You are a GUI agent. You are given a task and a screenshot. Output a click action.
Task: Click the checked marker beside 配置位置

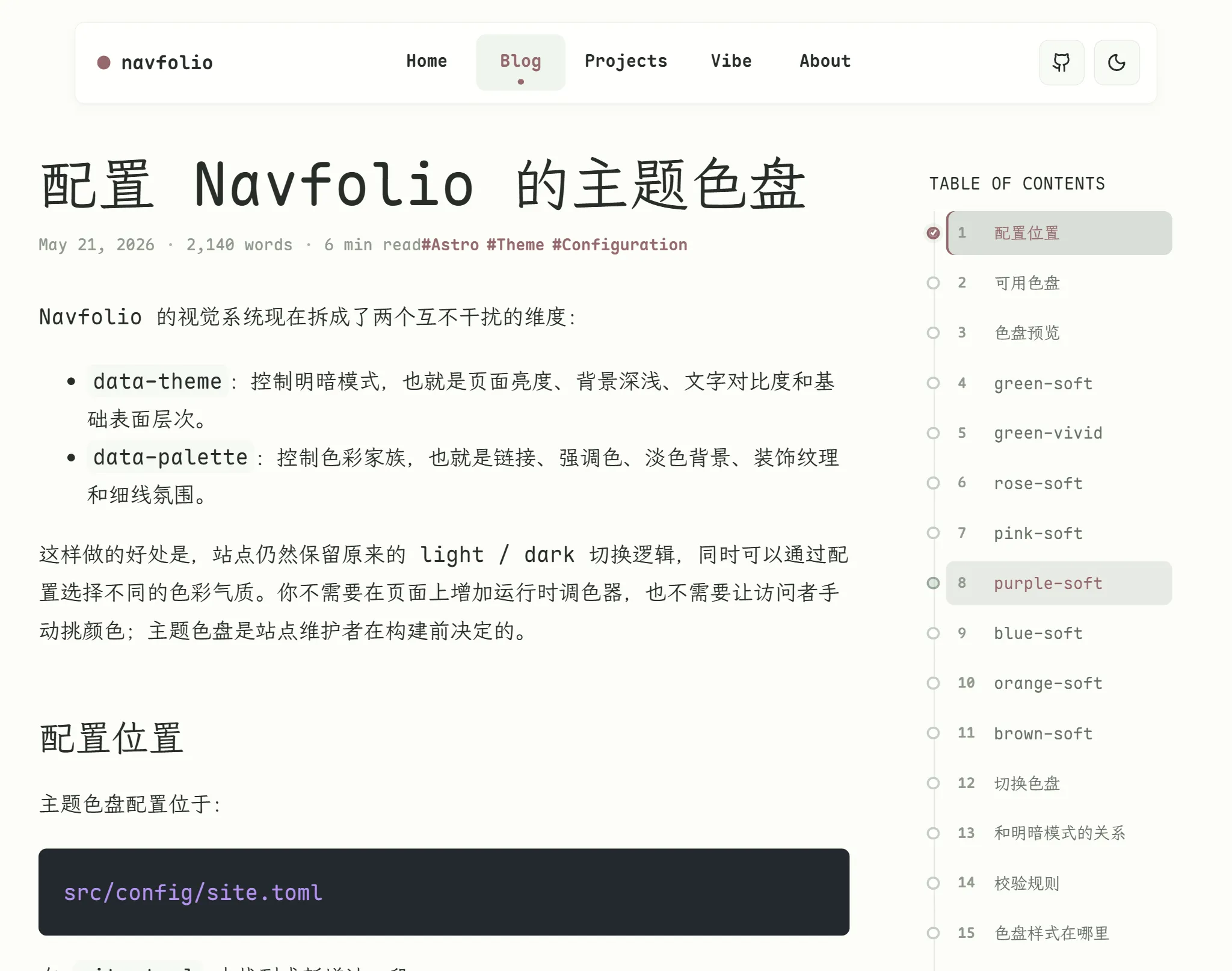point(933,233)
